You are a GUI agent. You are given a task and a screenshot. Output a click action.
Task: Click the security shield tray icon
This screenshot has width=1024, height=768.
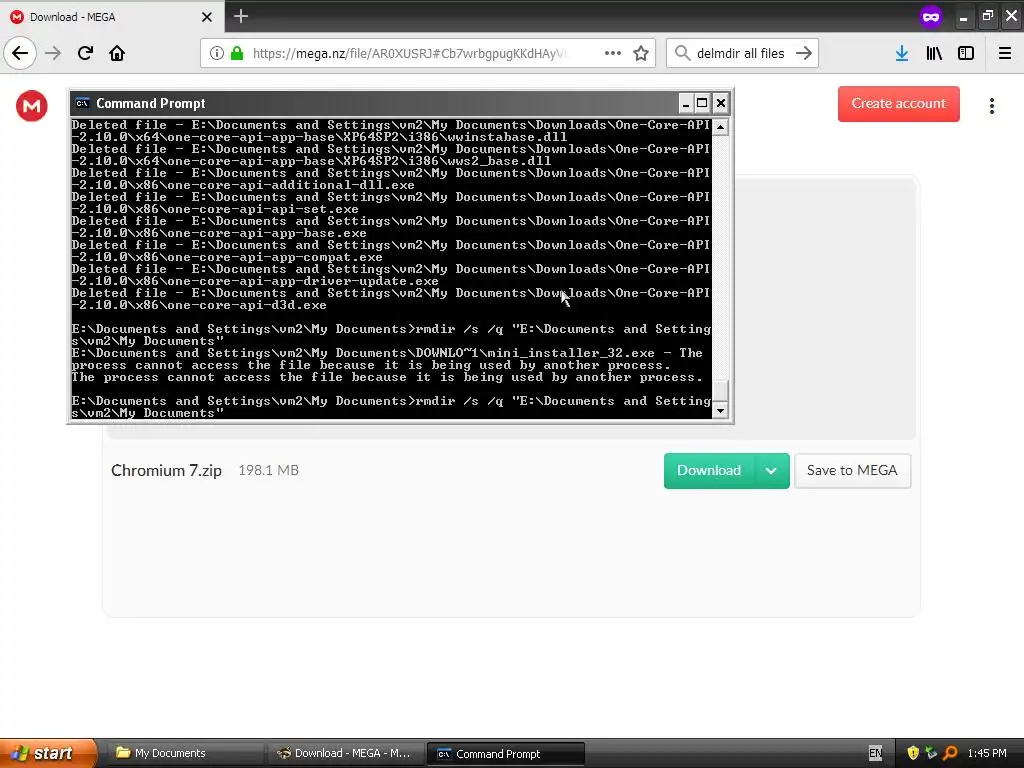pyautogui.click(x=913, y=753)
